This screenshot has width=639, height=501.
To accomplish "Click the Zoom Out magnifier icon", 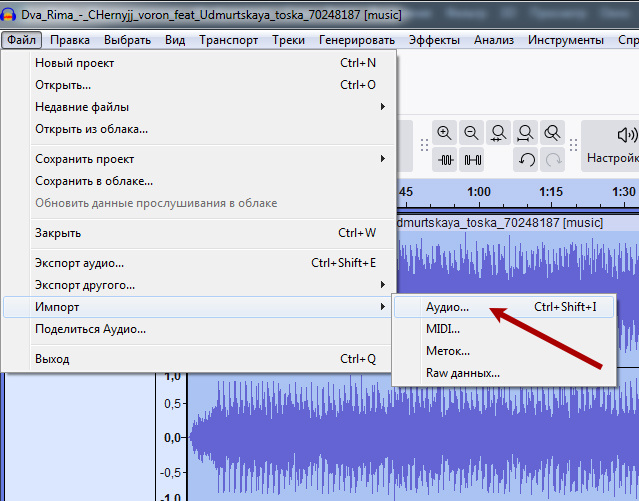I will pyautogui.click(x=471, y=132).
